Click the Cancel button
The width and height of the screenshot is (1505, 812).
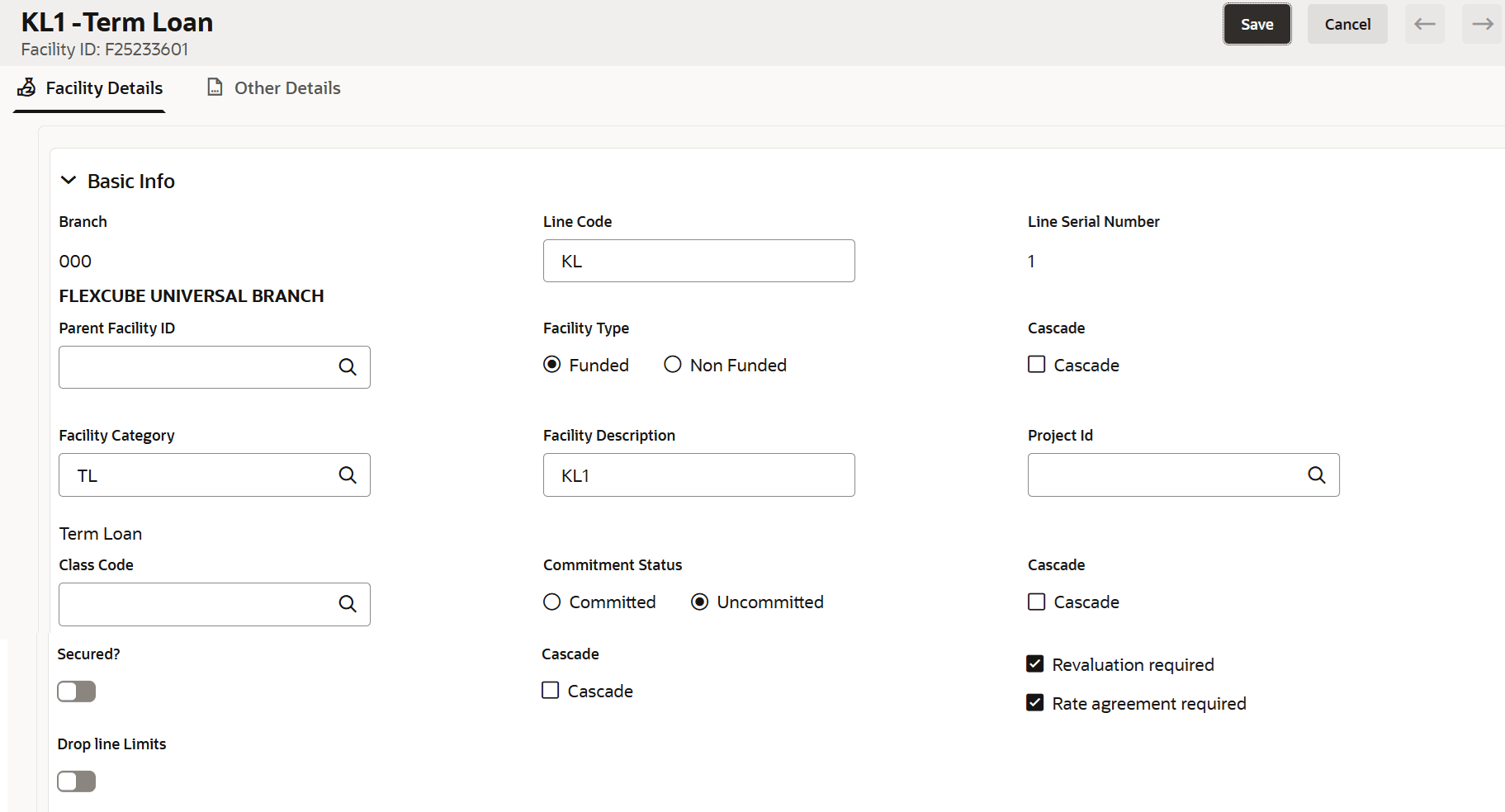tap(1347, 24)
